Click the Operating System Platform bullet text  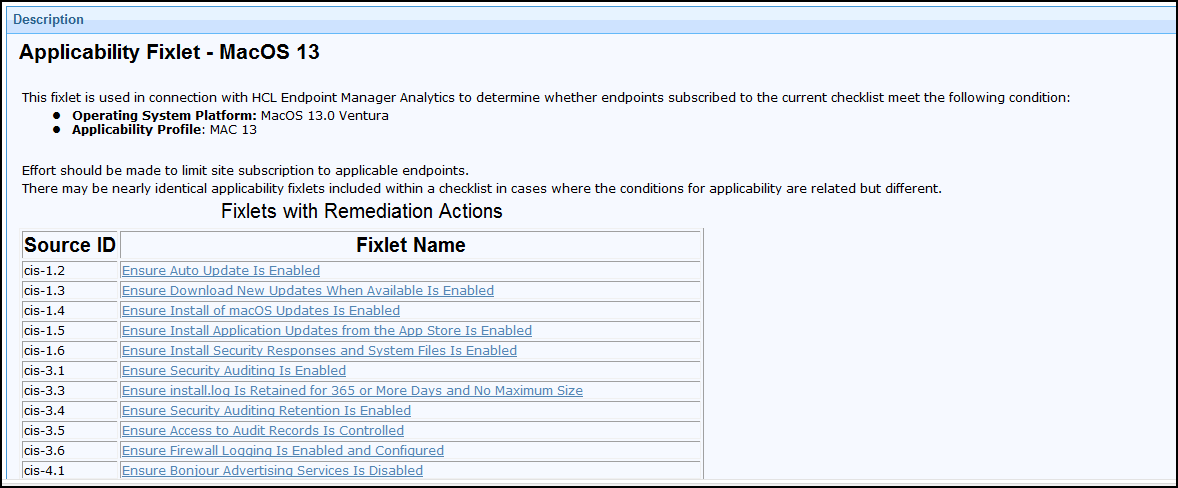point(231,116)
